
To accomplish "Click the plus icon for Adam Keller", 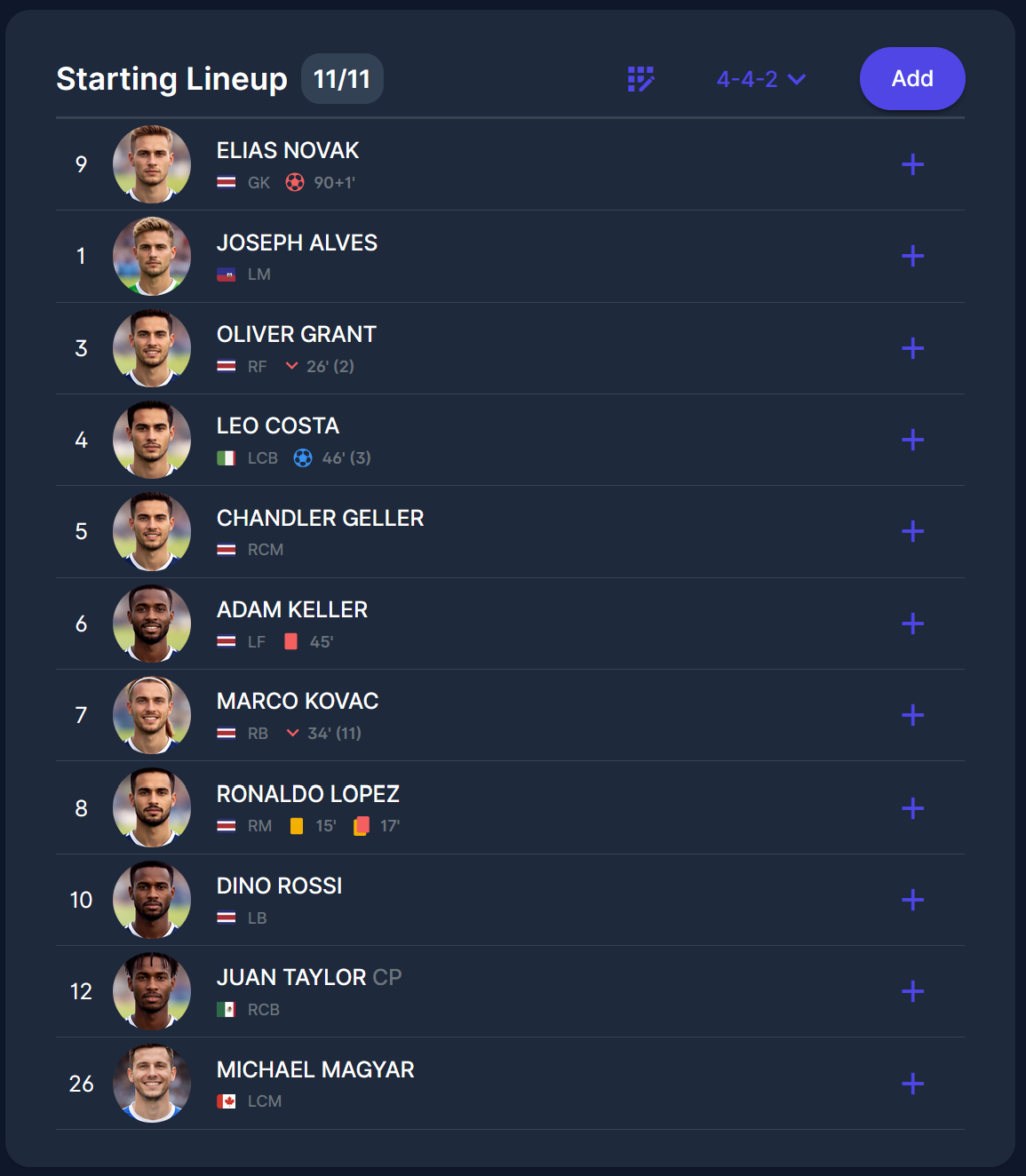I will [x=912, y=624].
